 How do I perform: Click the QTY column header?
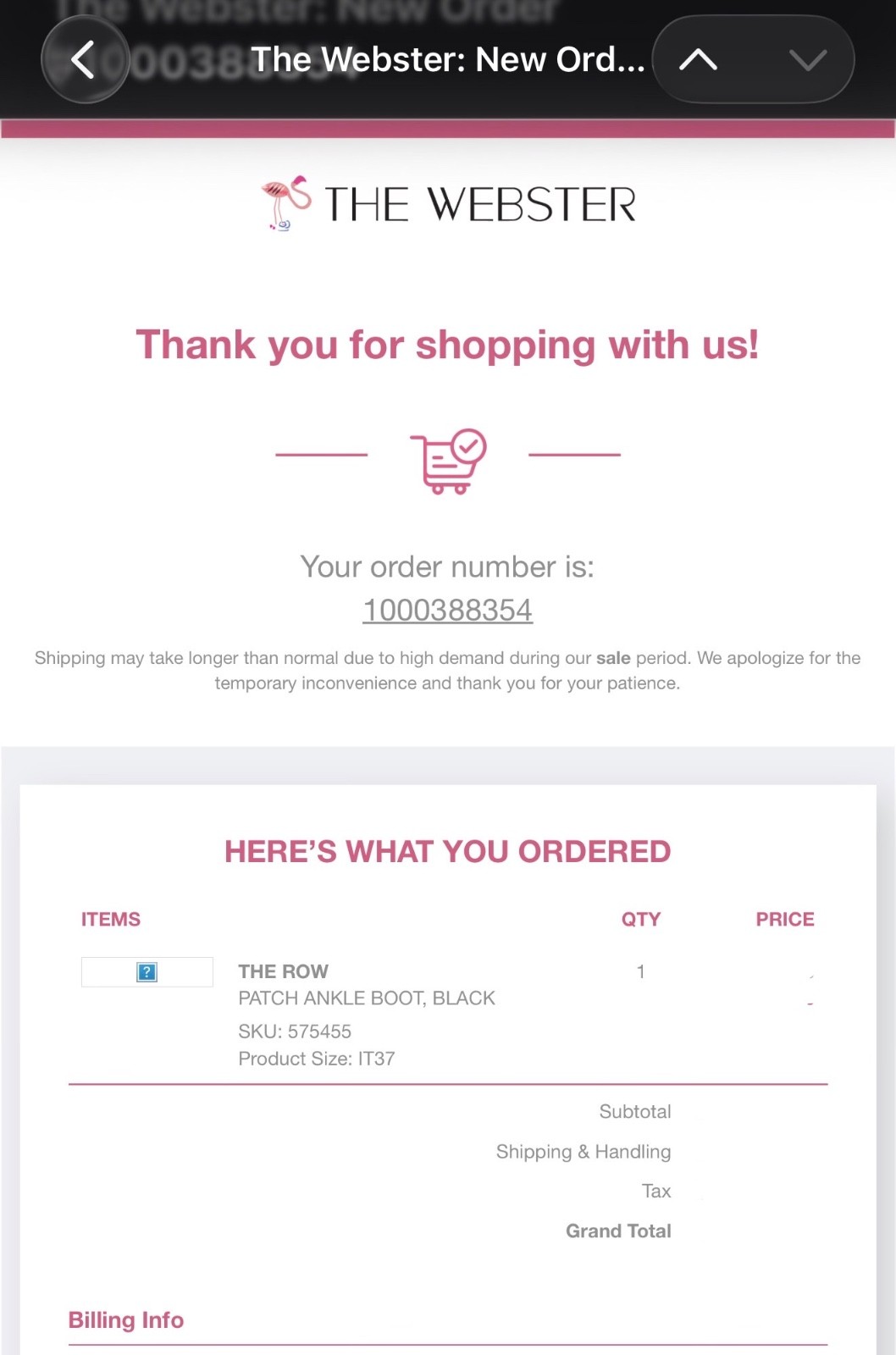click(x=640, y=919)
